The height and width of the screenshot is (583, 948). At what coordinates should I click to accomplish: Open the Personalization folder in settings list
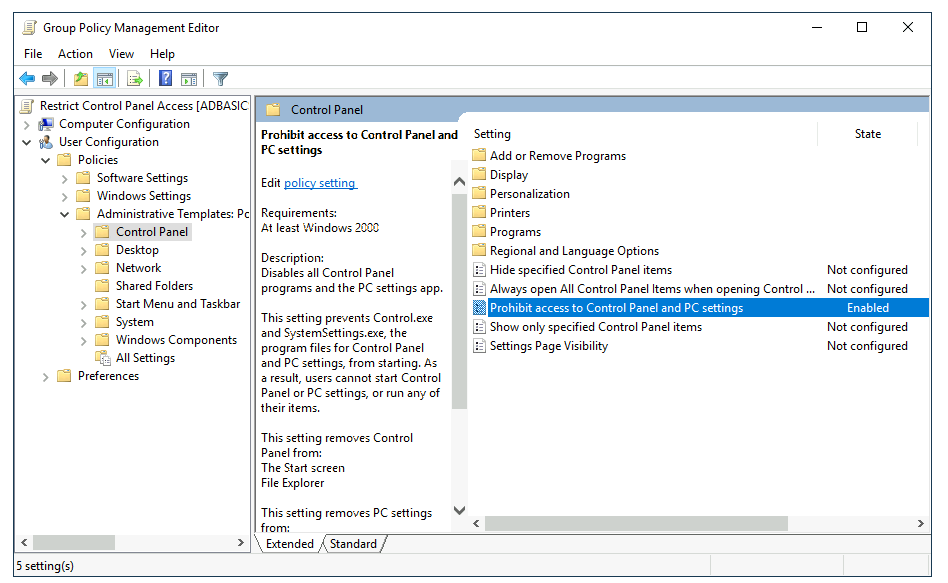529,194
